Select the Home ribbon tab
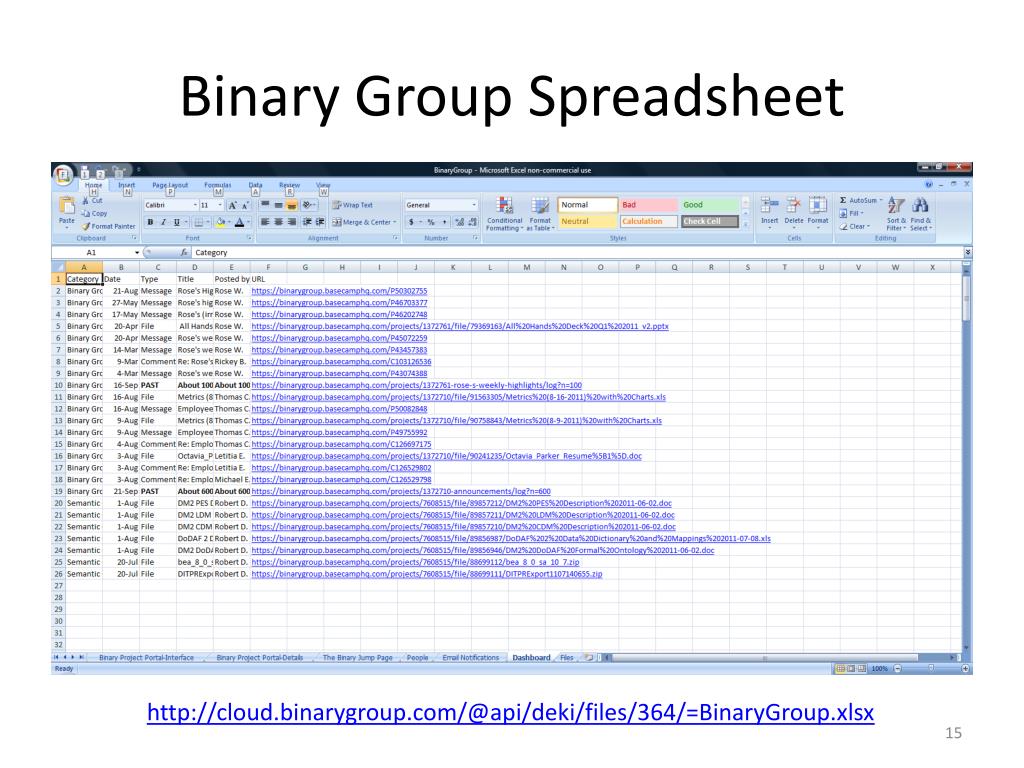The height and width of the screenshot is (768, 1024). [x=93, y=185]
